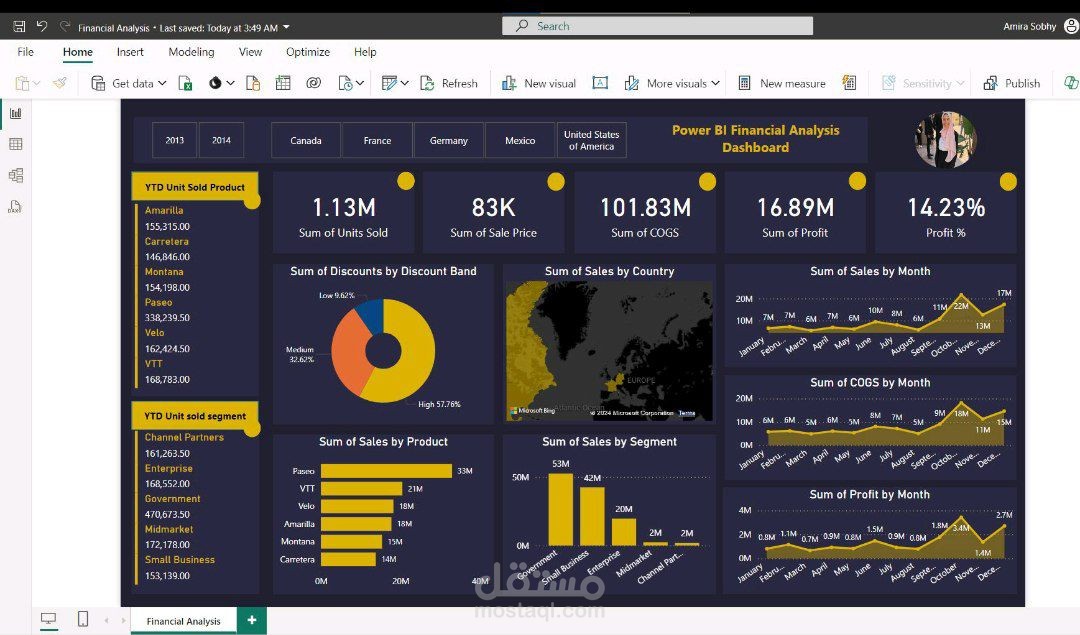This screenshot has height=635, width=1080.
Task: Click the Undo arrow icon
Action: point(42,26)
